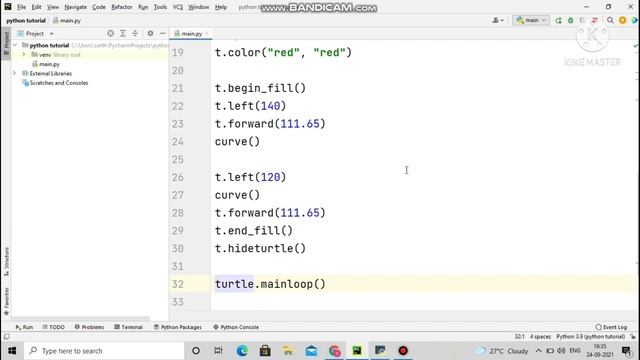Viewport: 640px width, 360px height.
Task: Click the orange IDE updates icon
Action: tap(622, 20)
